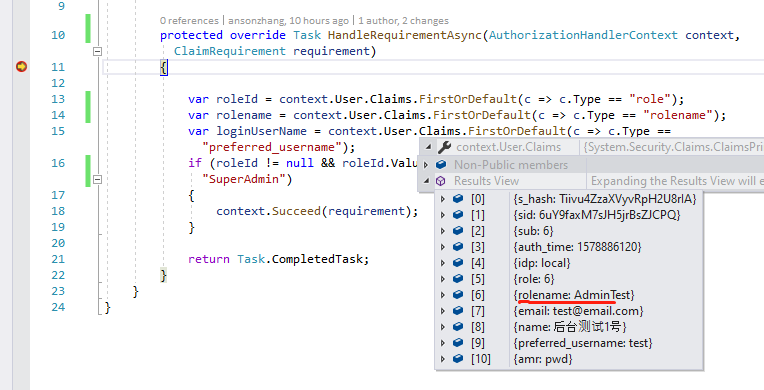Open '1 author, 2 changes' CodeLens link
Image resolution: width=764 pixels, height=390 pixels.
tap(403, 21)
